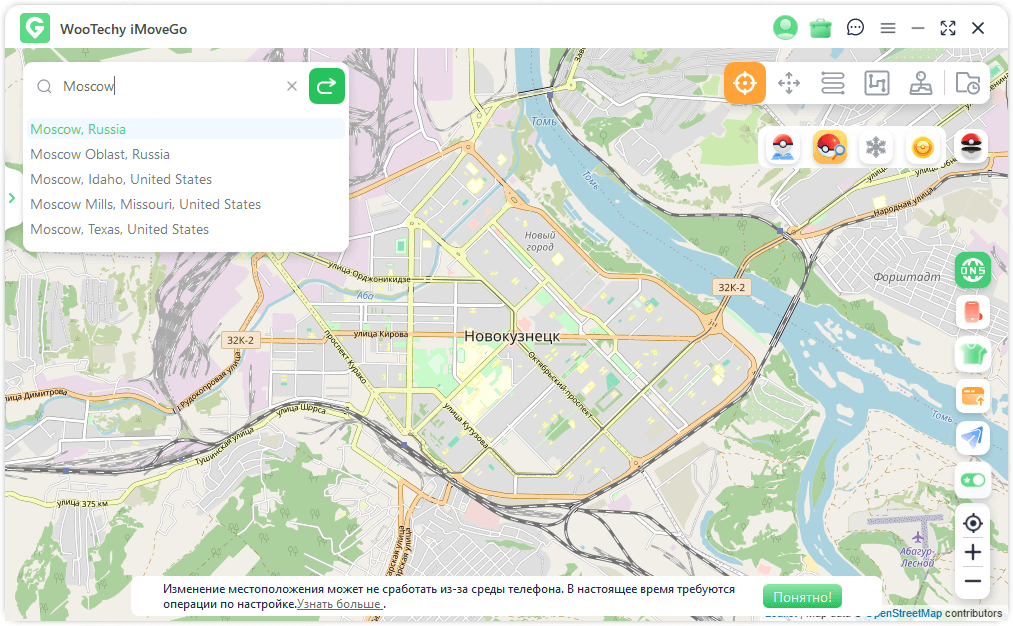
Task: Open the DNS tool in sidebar
Action: click(x=972, y=269)
